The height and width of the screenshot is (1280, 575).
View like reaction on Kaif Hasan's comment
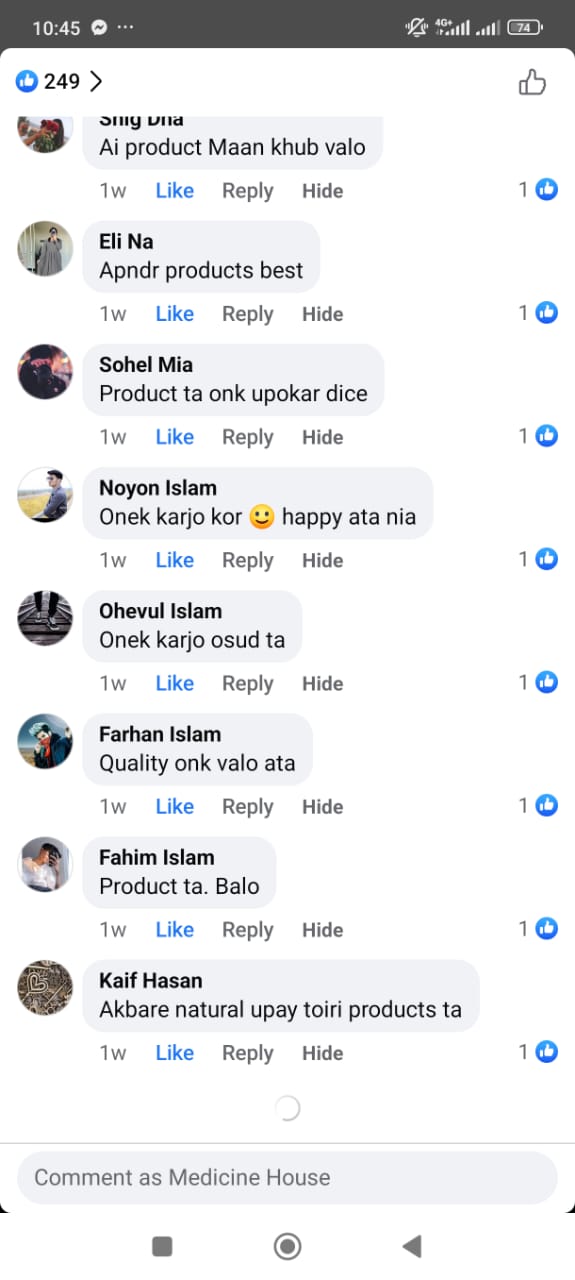(x=546, y=1051)
